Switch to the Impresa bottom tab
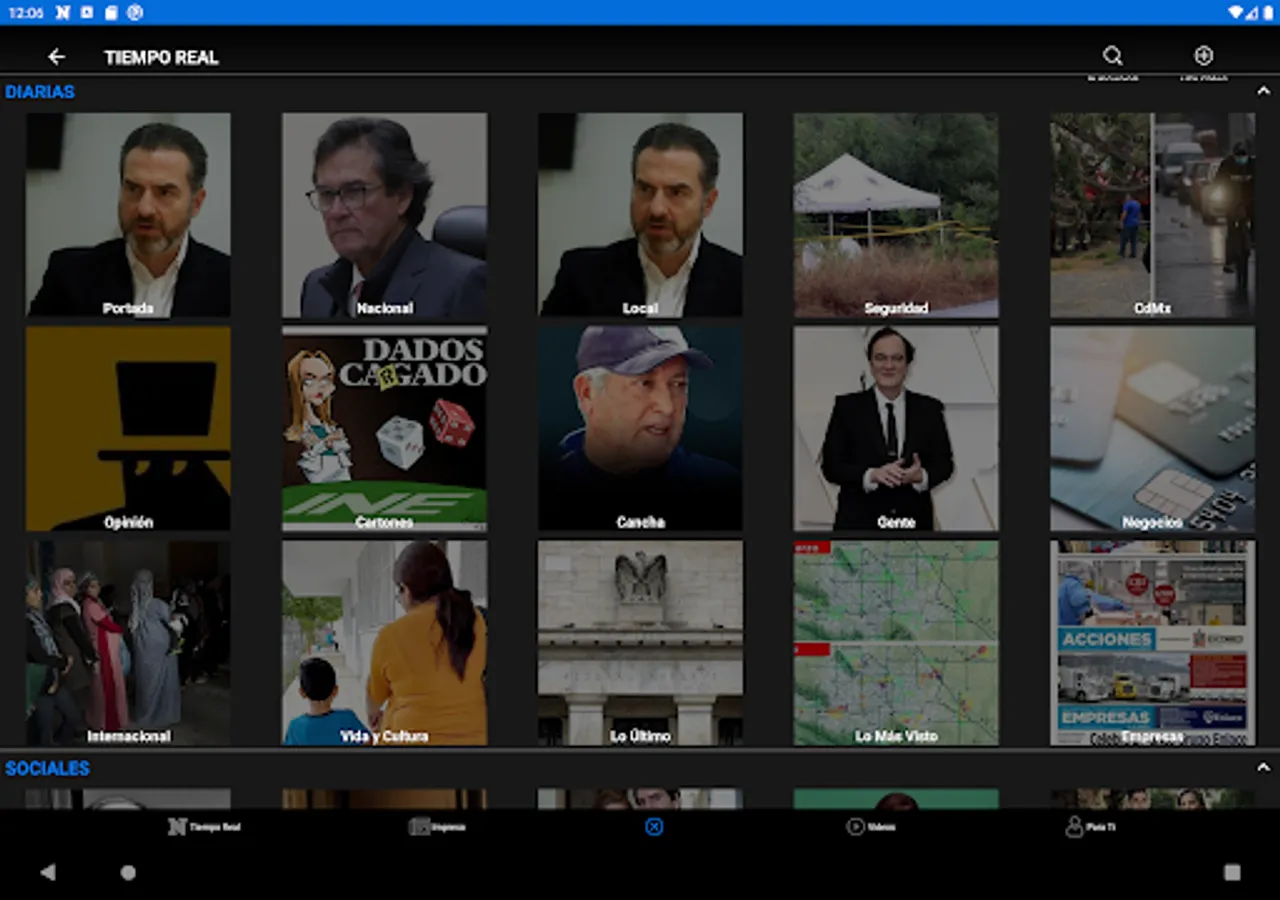Viewport: 1280px width, 900px height. (436, 827)
